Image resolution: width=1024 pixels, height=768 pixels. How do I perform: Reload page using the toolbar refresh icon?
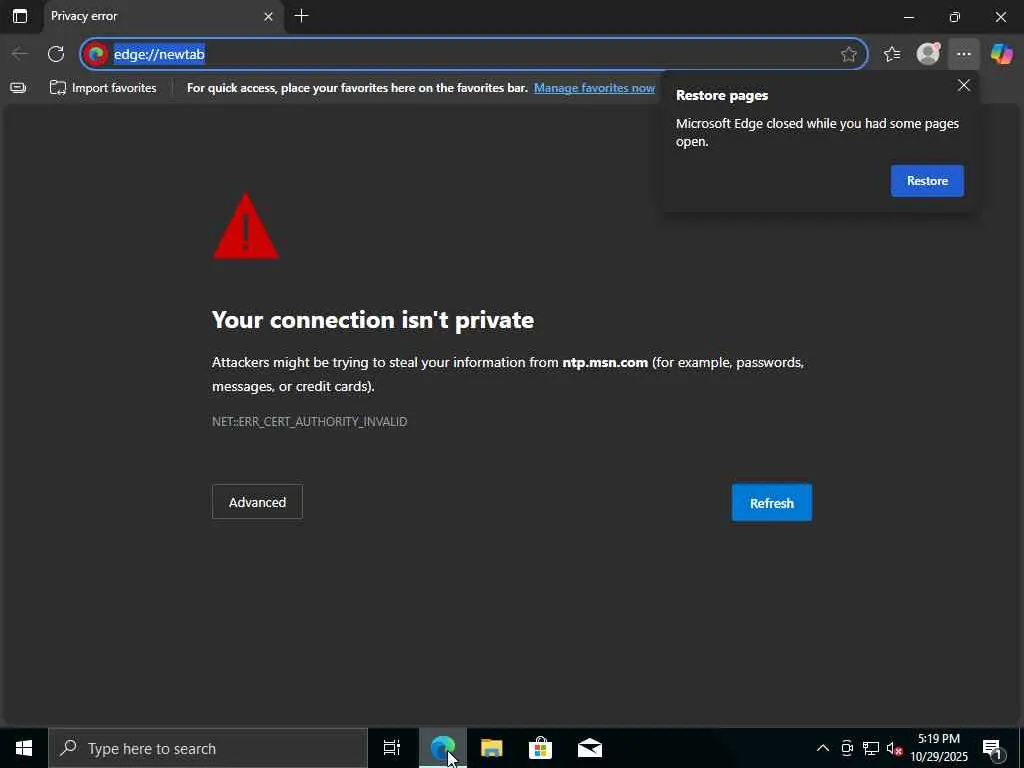56,54
